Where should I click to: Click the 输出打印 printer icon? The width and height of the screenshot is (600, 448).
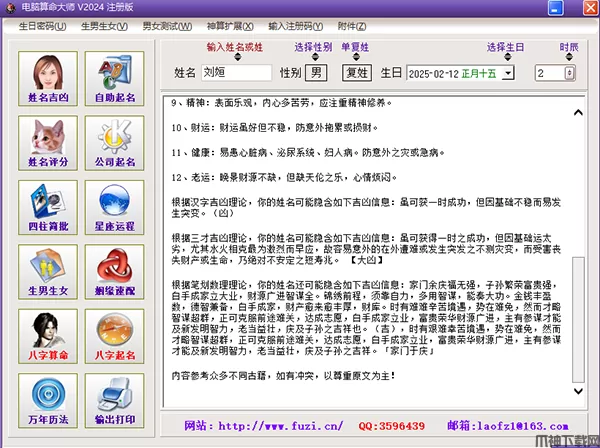click(x=114, y=401)
